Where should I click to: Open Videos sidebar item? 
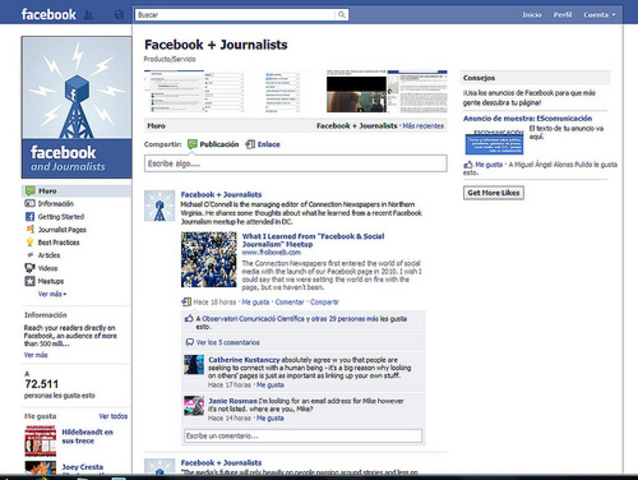point(48,268)
